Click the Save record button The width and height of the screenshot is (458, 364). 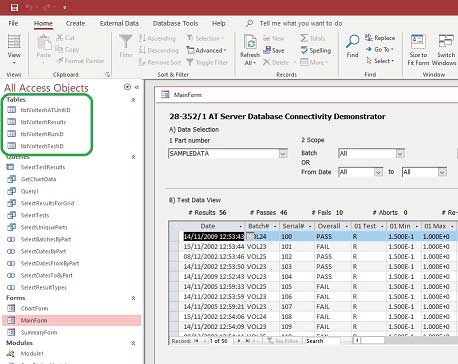pyautogui.click(x=274, y=50)
